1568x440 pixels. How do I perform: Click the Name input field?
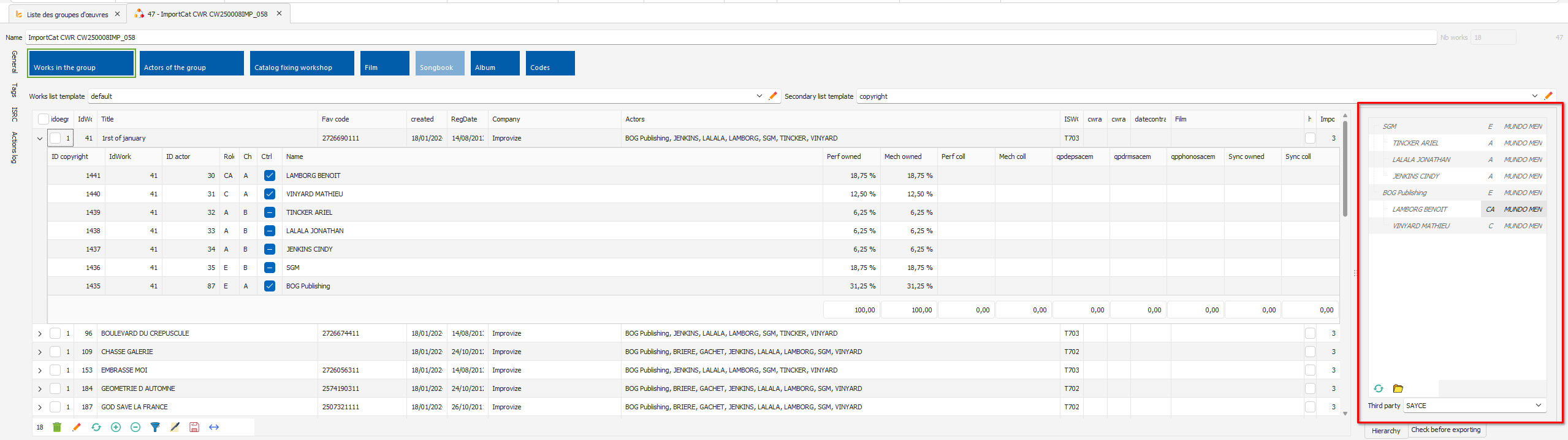(729, 37)
